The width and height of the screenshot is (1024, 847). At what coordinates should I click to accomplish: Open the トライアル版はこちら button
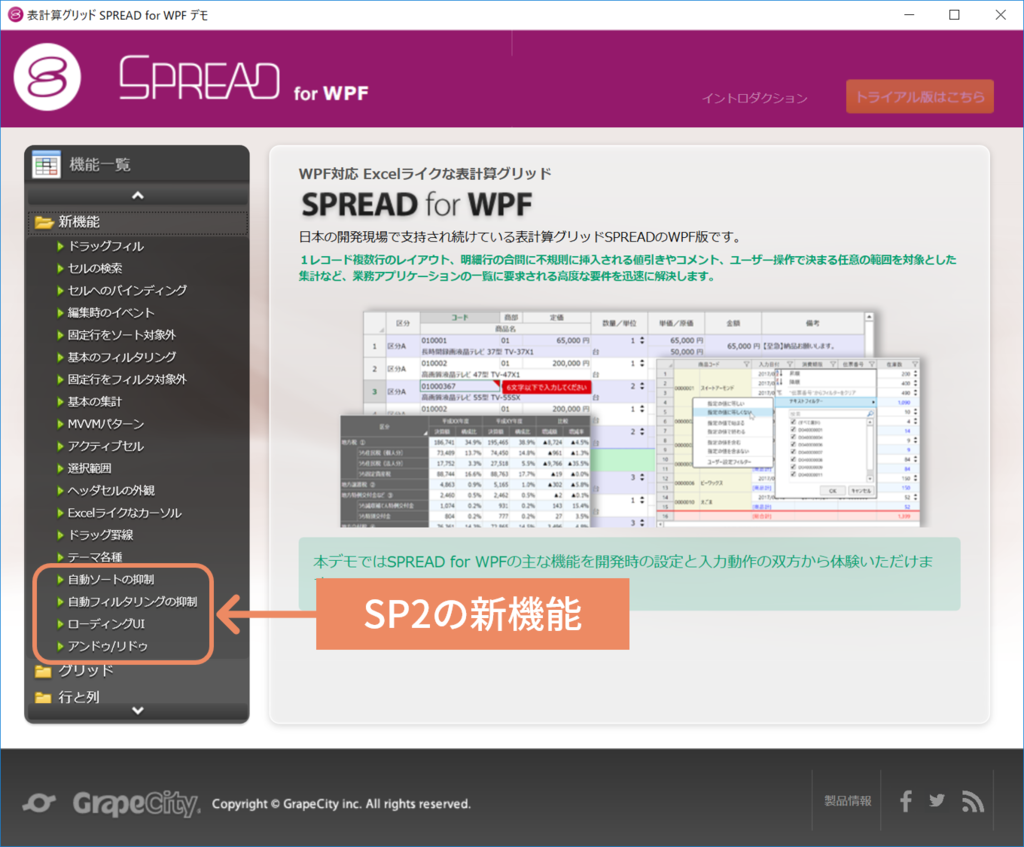pyautogui.click(x=920, y=97)
